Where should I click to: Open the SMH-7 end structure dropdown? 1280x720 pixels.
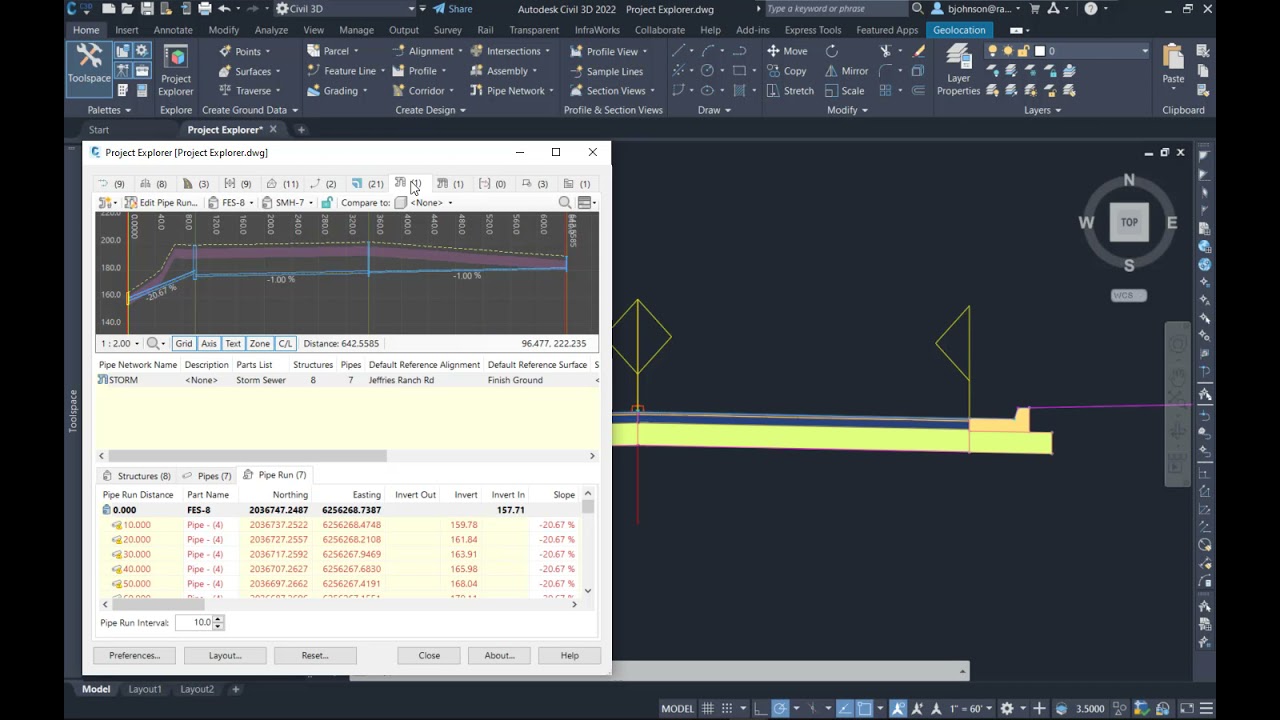point(288,203)
